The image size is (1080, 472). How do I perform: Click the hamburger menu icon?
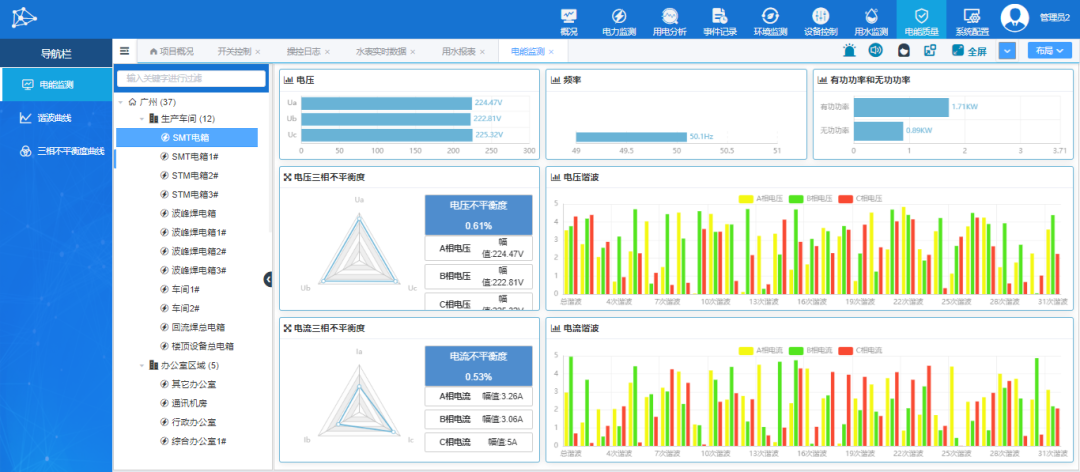[125, 51]
